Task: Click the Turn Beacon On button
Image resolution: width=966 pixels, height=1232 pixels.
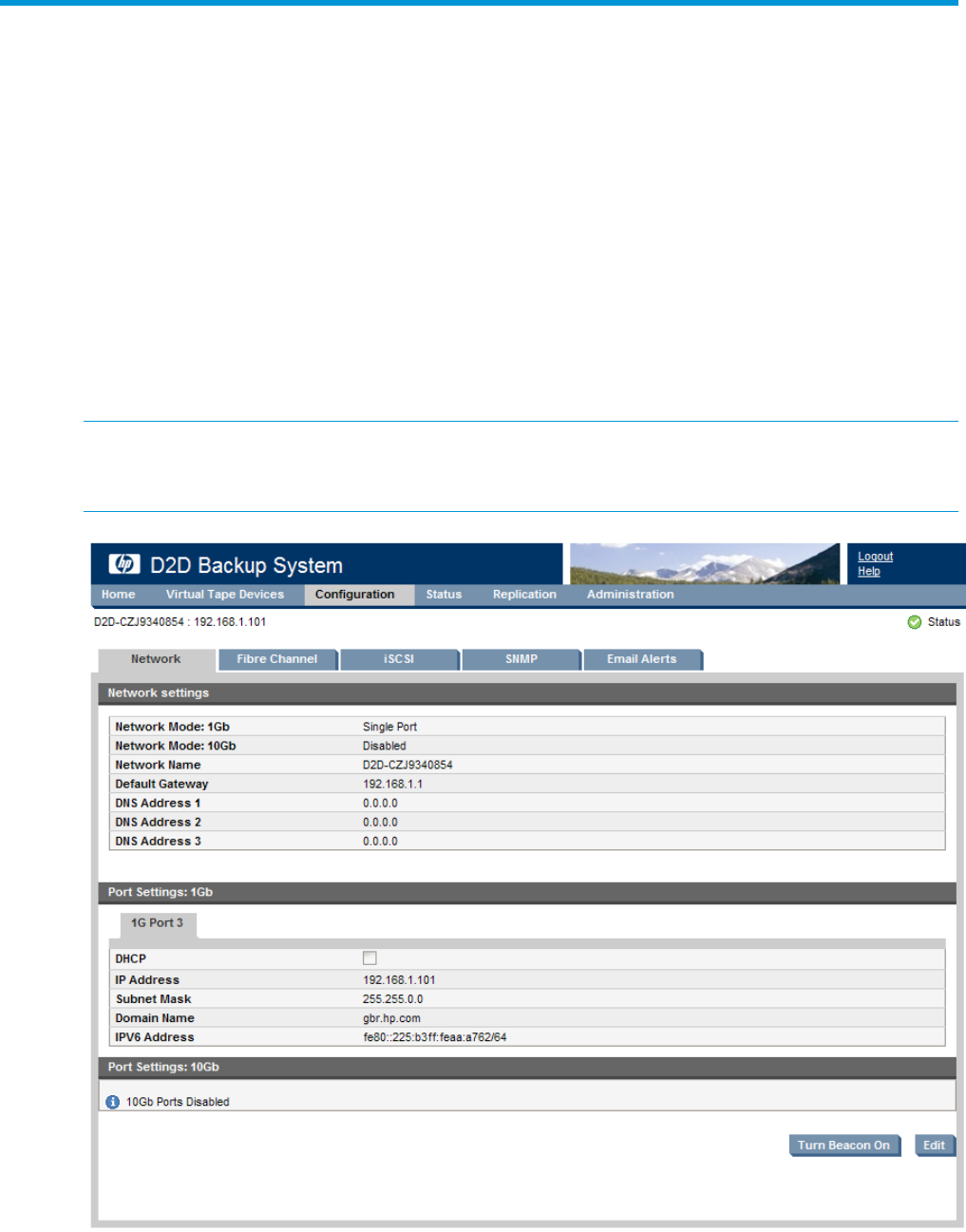Action: [844, 1146]
